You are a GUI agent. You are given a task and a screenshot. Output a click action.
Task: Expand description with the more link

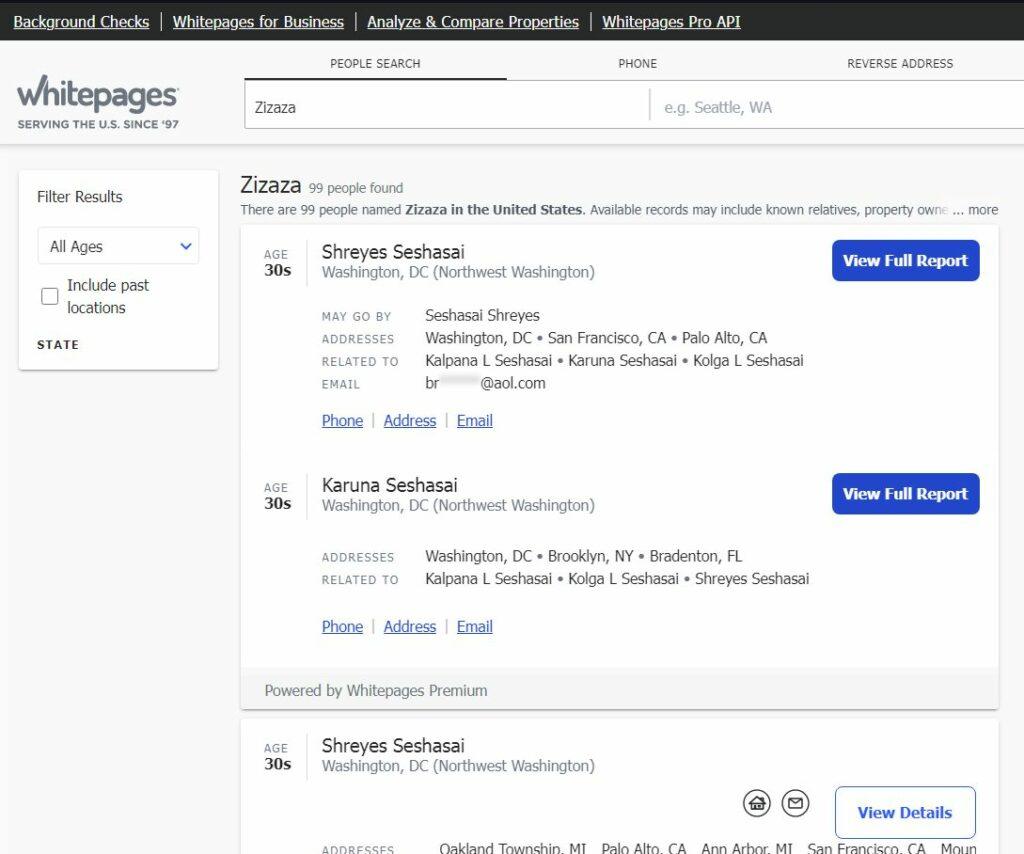coord(982,210)
